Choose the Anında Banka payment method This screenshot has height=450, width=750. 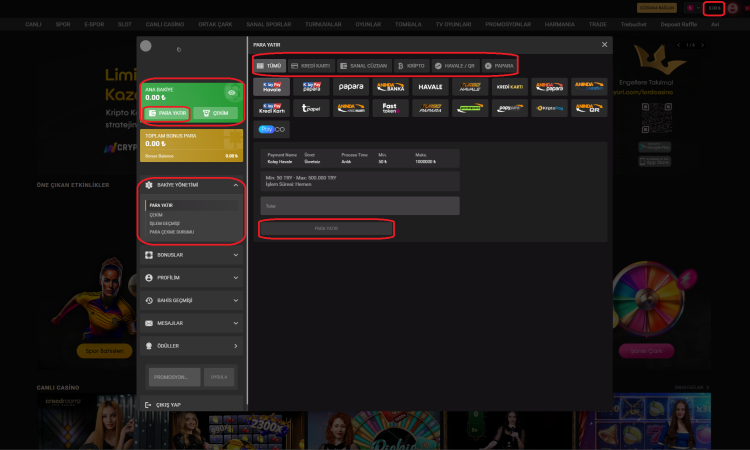coord(390,87)
